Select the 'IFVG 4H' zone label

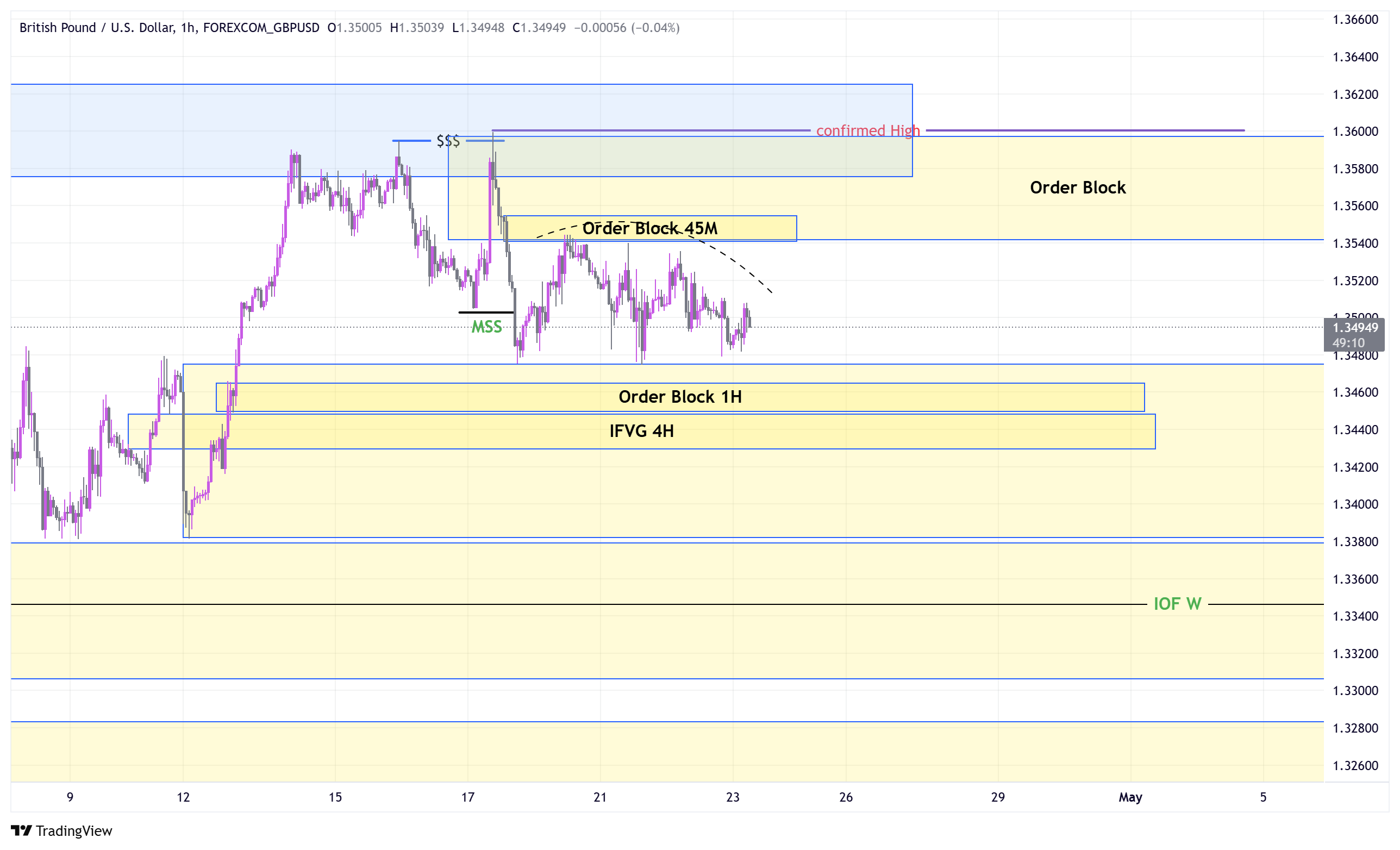[641, 430]
